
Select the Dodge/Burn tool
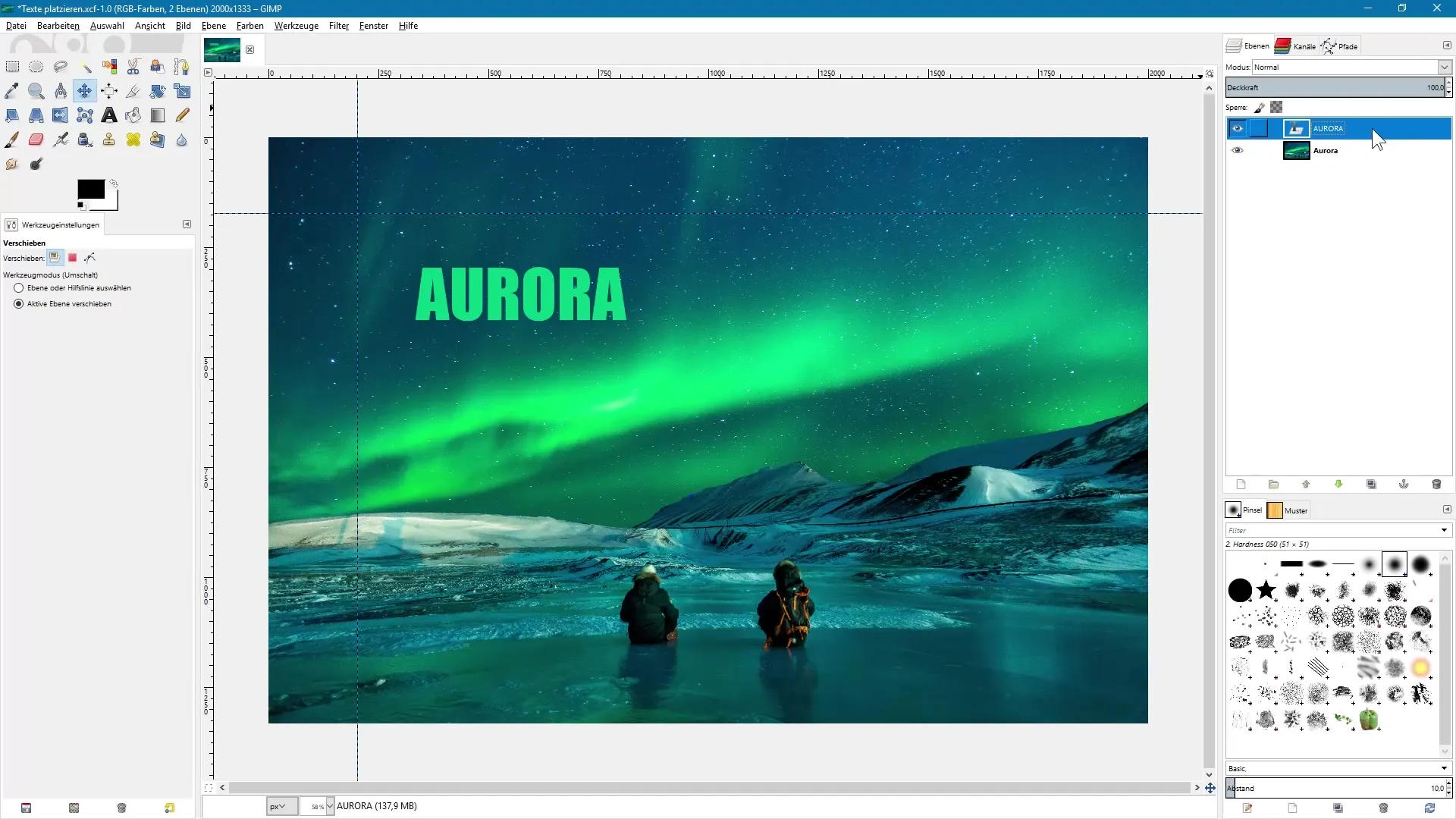[x=36, y=164]
